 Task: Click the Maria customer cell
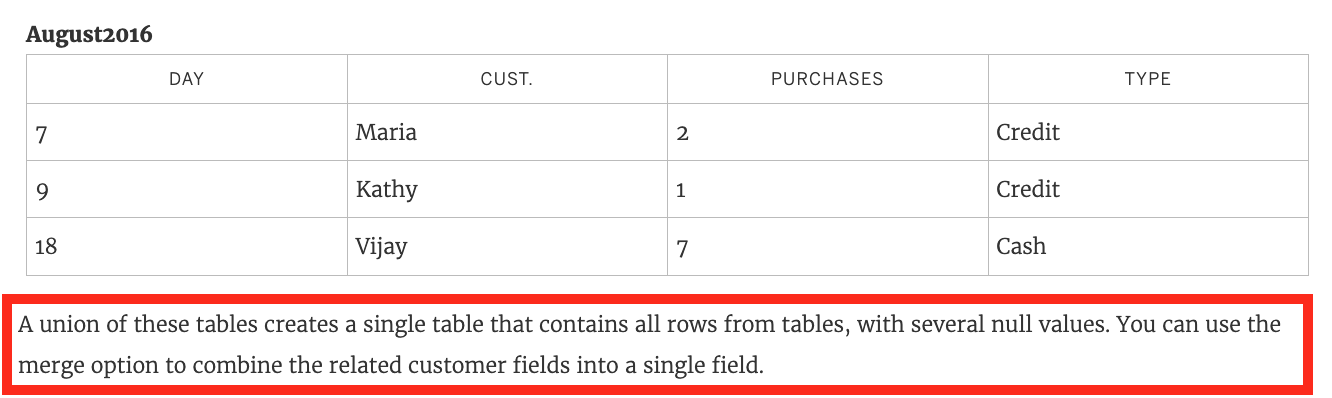(507, 132)
